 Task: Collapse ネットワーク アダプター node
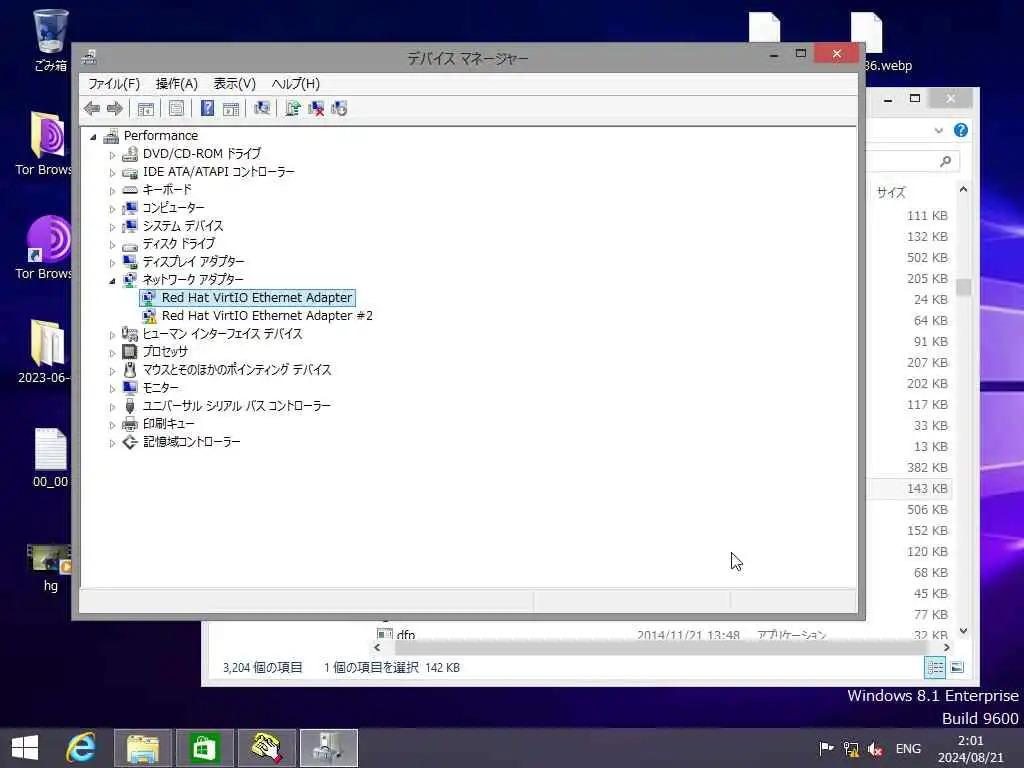[112, 281]
